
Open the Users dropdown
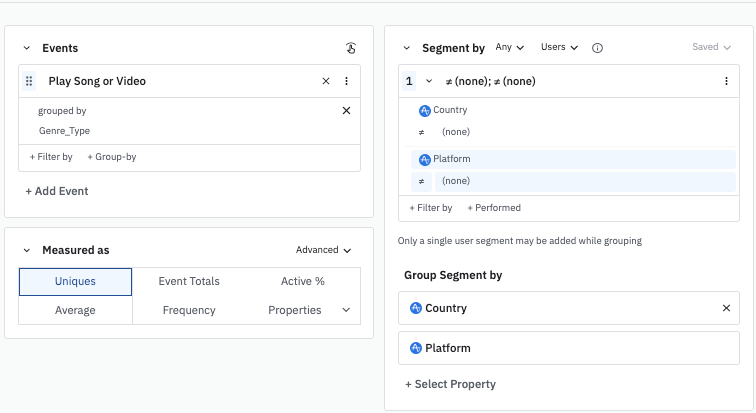[x=559, y=48]
